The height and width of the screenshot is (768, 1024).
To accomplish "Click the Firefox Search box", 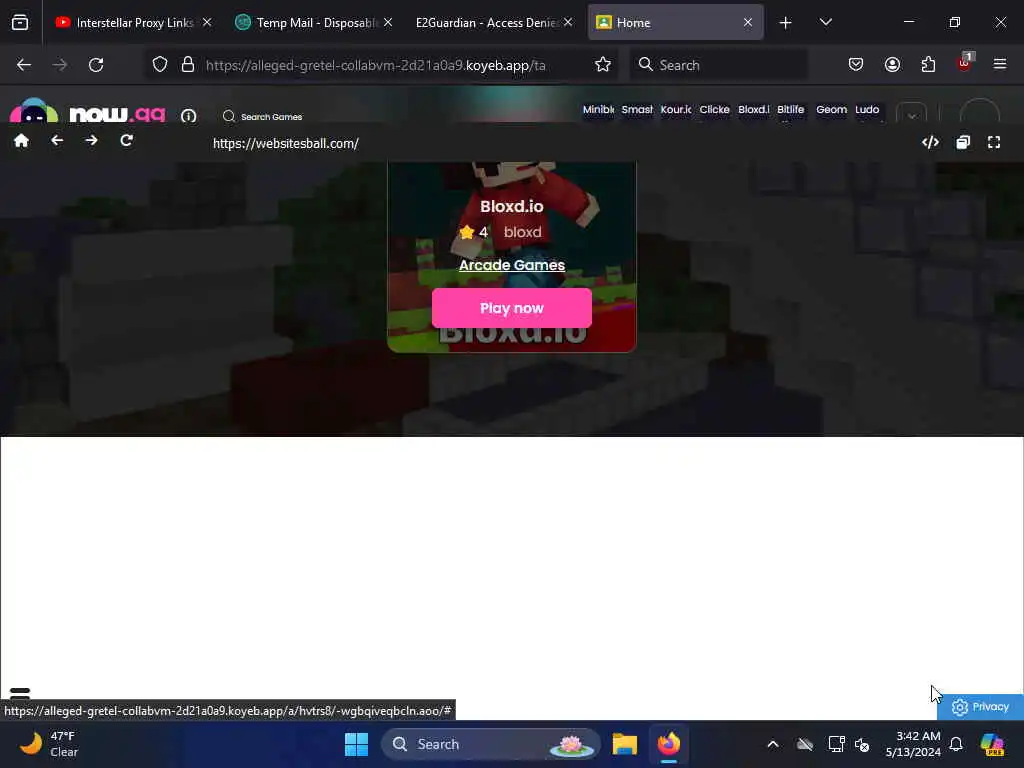I will coord(718,65).
